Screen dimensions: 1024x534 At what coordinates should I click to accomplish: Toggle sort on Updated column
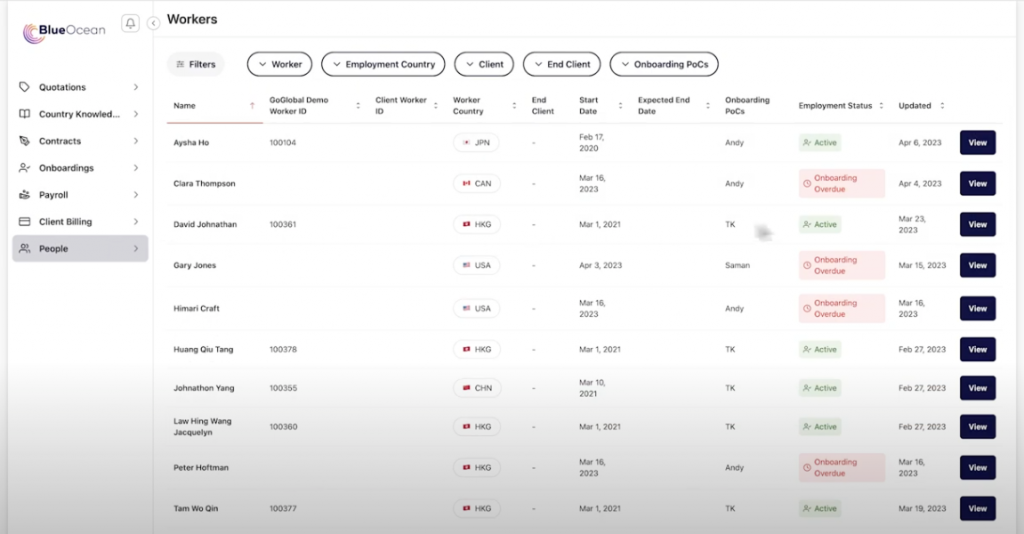click(x=942, y=106)
